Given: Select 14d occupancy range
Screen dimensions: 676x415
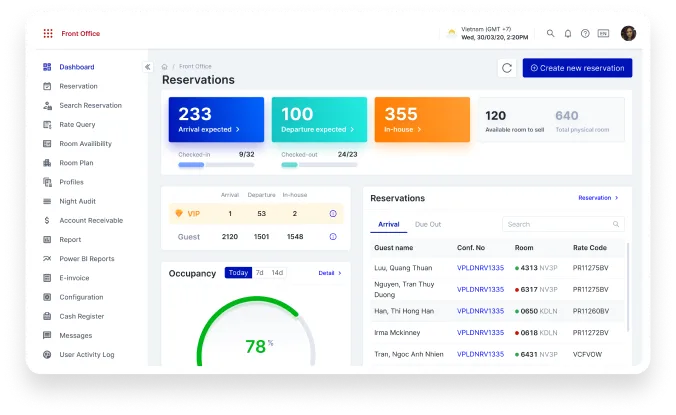Looking at the screenshot, I should (x=277, y=273).
